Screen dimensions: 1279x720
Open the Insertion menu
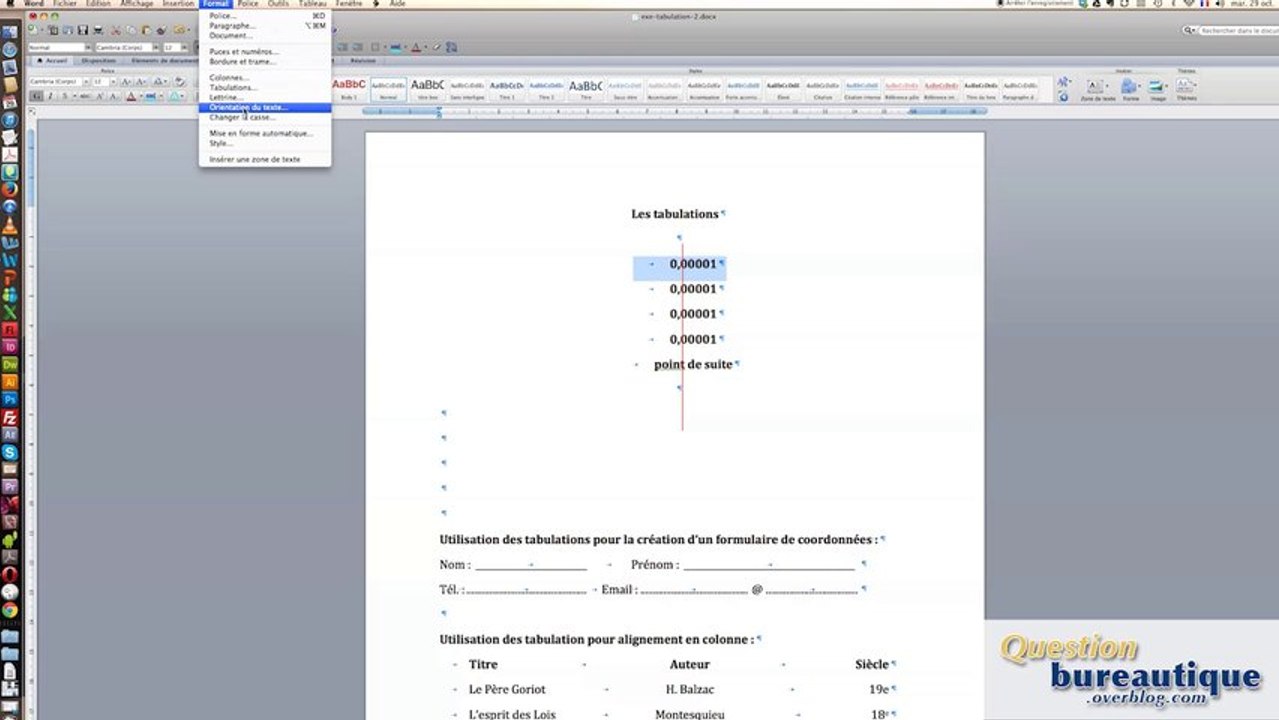[178, 4]
